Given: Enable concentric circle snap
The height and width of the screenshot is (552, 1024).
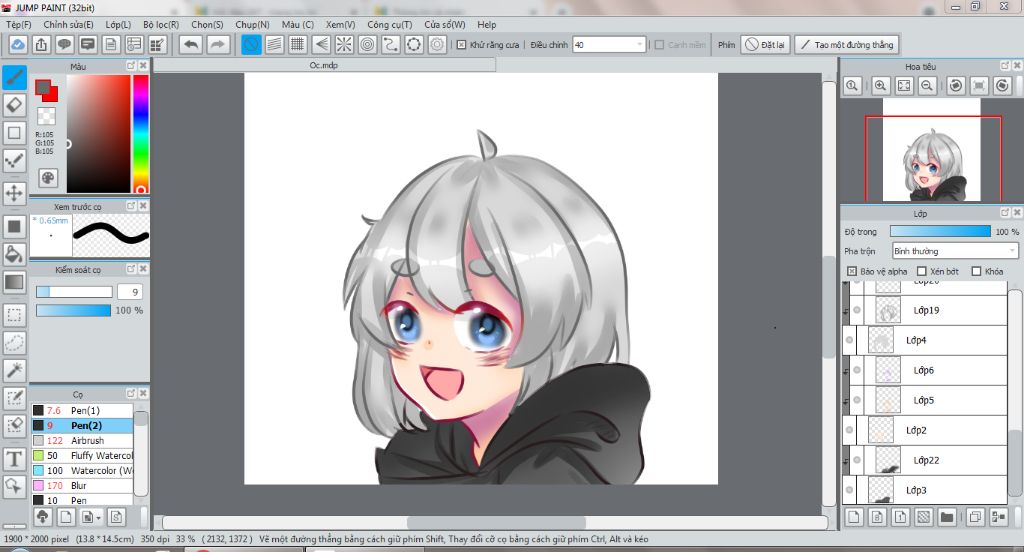Looking at the screenshot, I should [x=368, y=44].
